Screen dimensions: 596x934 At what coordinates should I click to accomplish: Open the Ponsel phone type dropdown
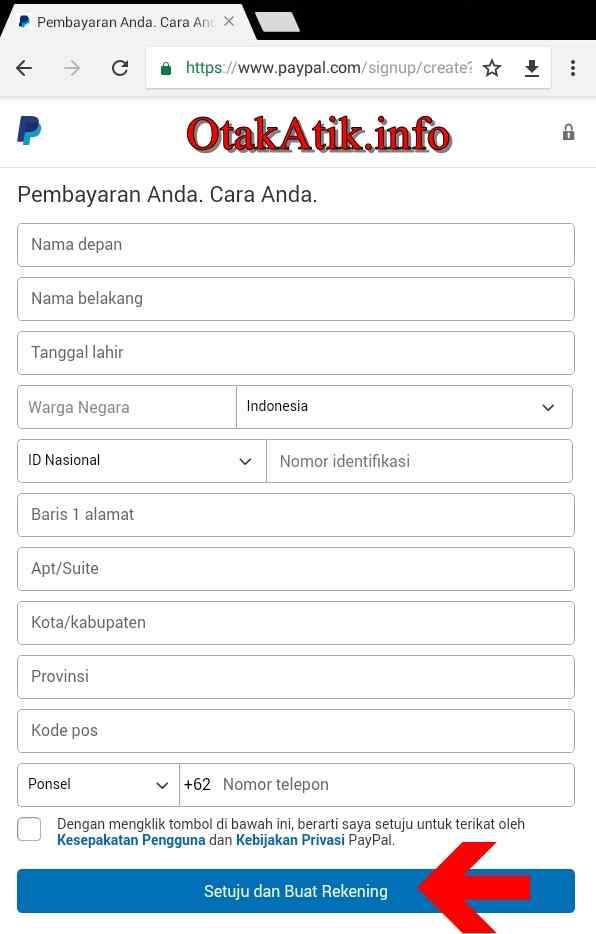tap(98, 784)
